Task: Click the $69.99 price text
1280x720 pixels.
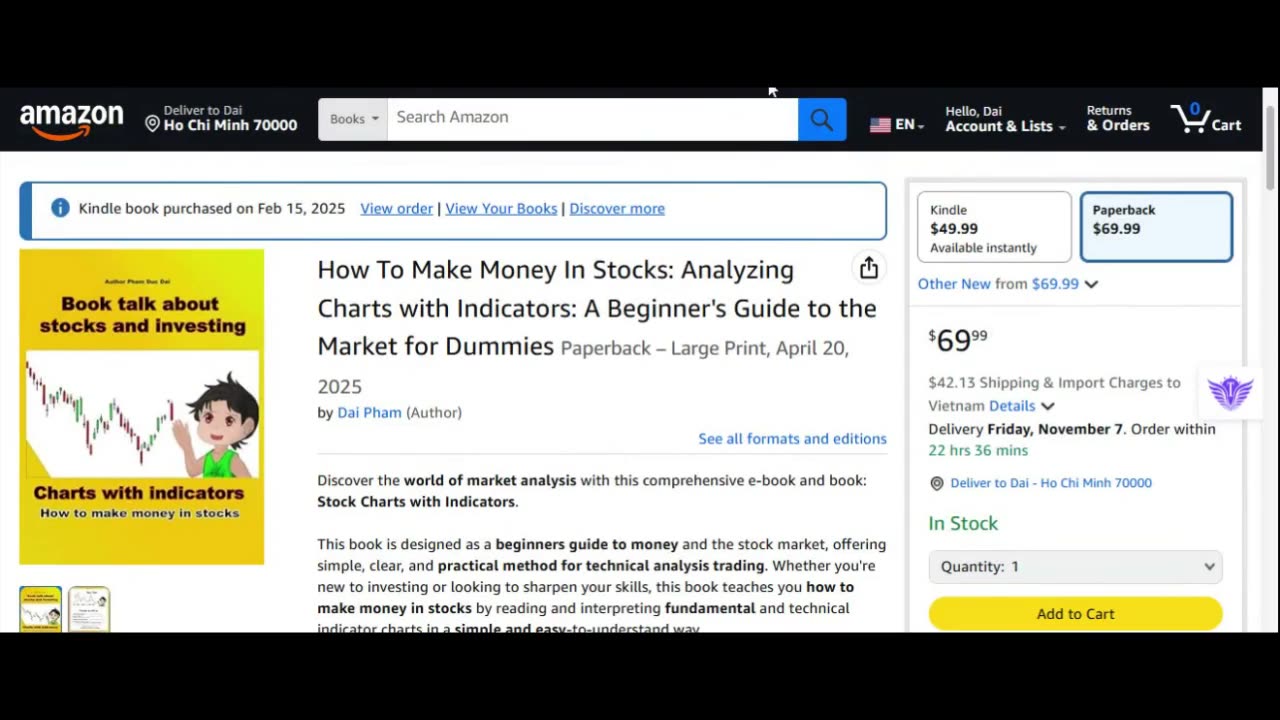Action: 958,340
